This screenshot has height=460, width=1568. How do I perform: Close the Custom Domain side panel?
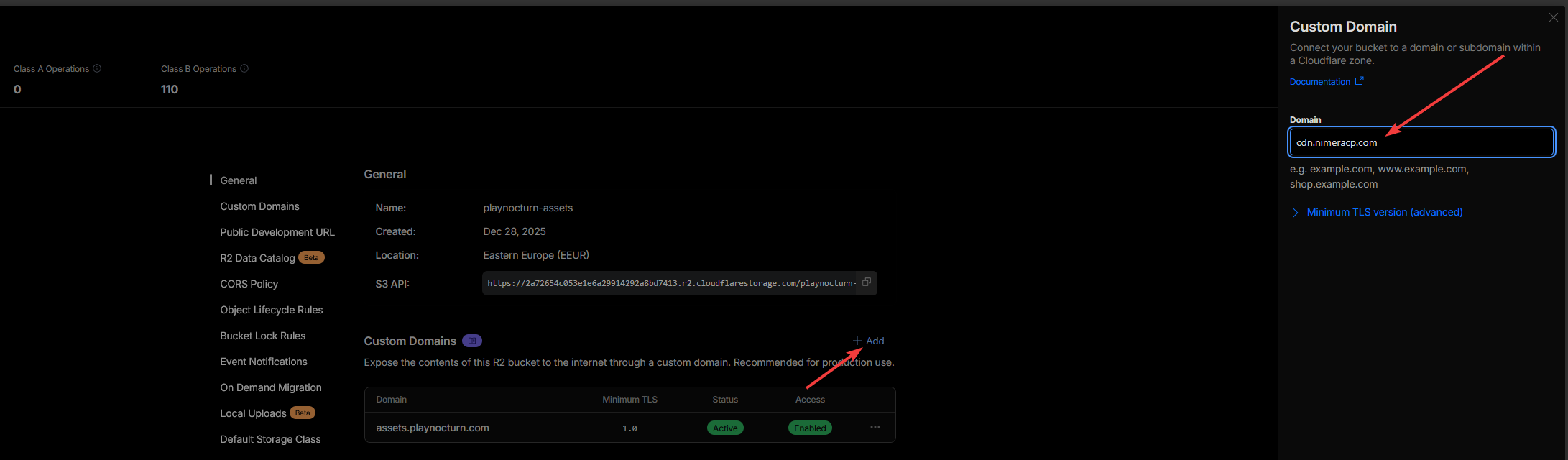1553,17
